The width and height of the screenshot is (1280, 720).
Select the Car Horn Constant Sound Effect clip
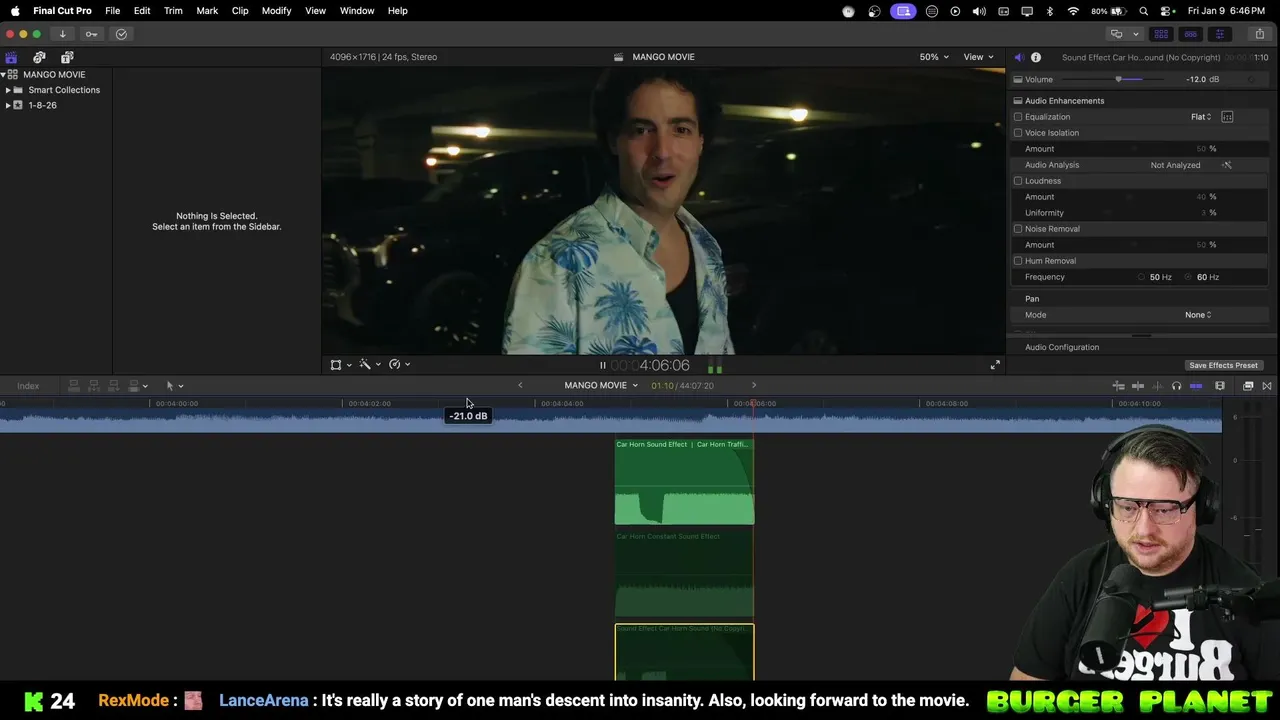click(684, 574)
